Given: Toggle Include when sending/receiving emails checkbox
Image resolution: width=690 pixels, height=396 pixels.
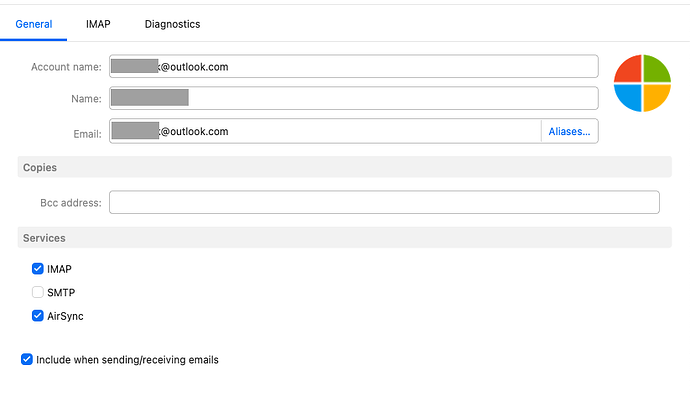Looking at the screenshot, I should coord(27,359).
